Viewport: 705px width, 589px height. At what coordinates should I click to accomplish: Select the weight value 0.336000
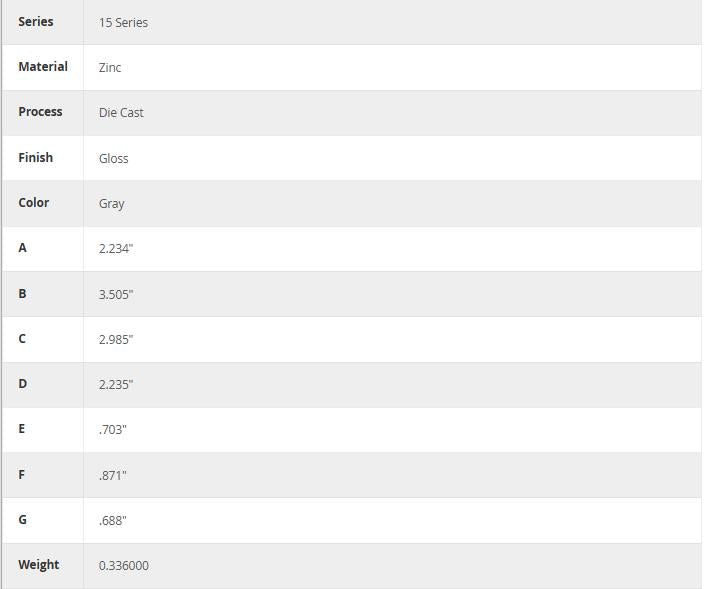tap(124, 565)
